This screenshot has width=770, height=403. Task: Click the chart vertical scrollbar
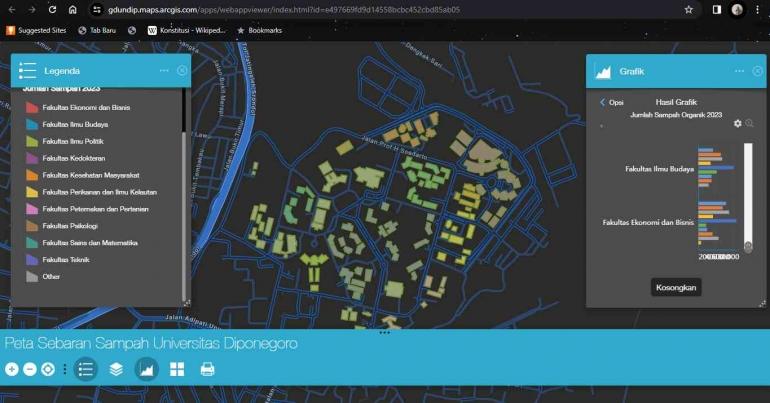coord(748,197)
